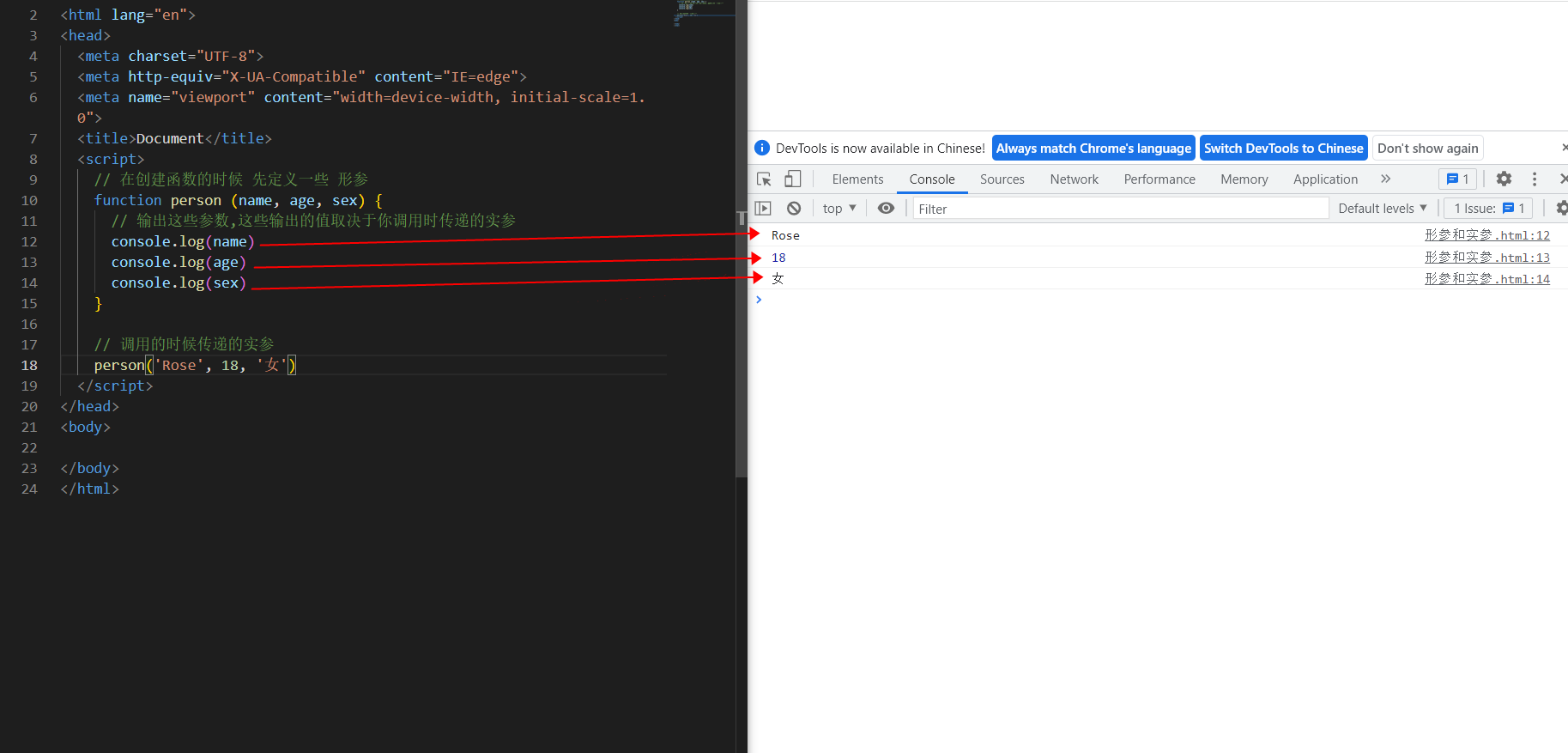This screenshot has height=753, width=1568.
Task: Open the 1 Issue button
Action: [1488, 208]
